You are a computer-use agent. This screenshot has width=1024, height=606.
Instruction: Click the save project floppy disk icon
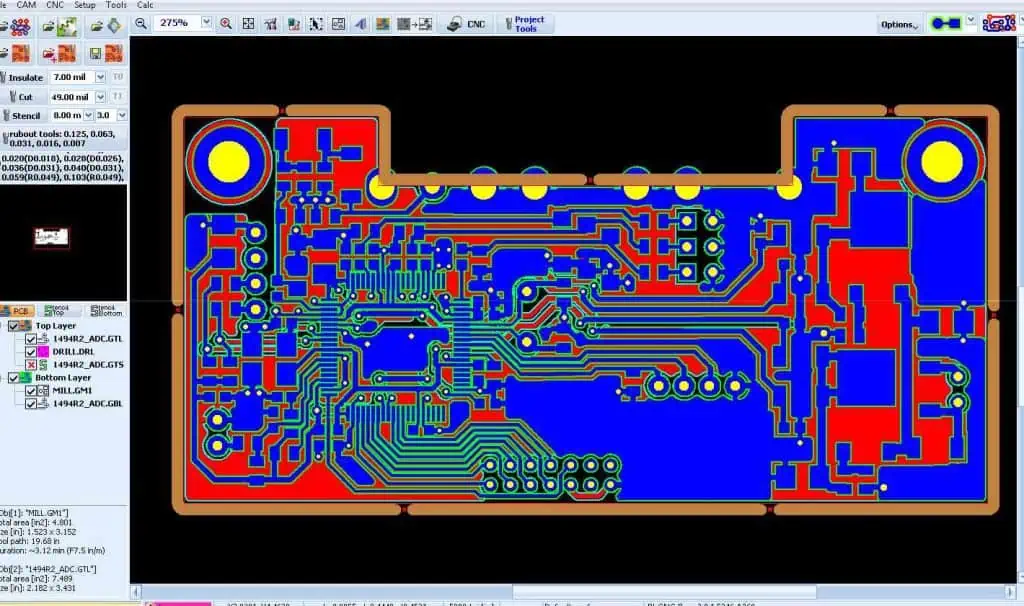coord(96,53)
